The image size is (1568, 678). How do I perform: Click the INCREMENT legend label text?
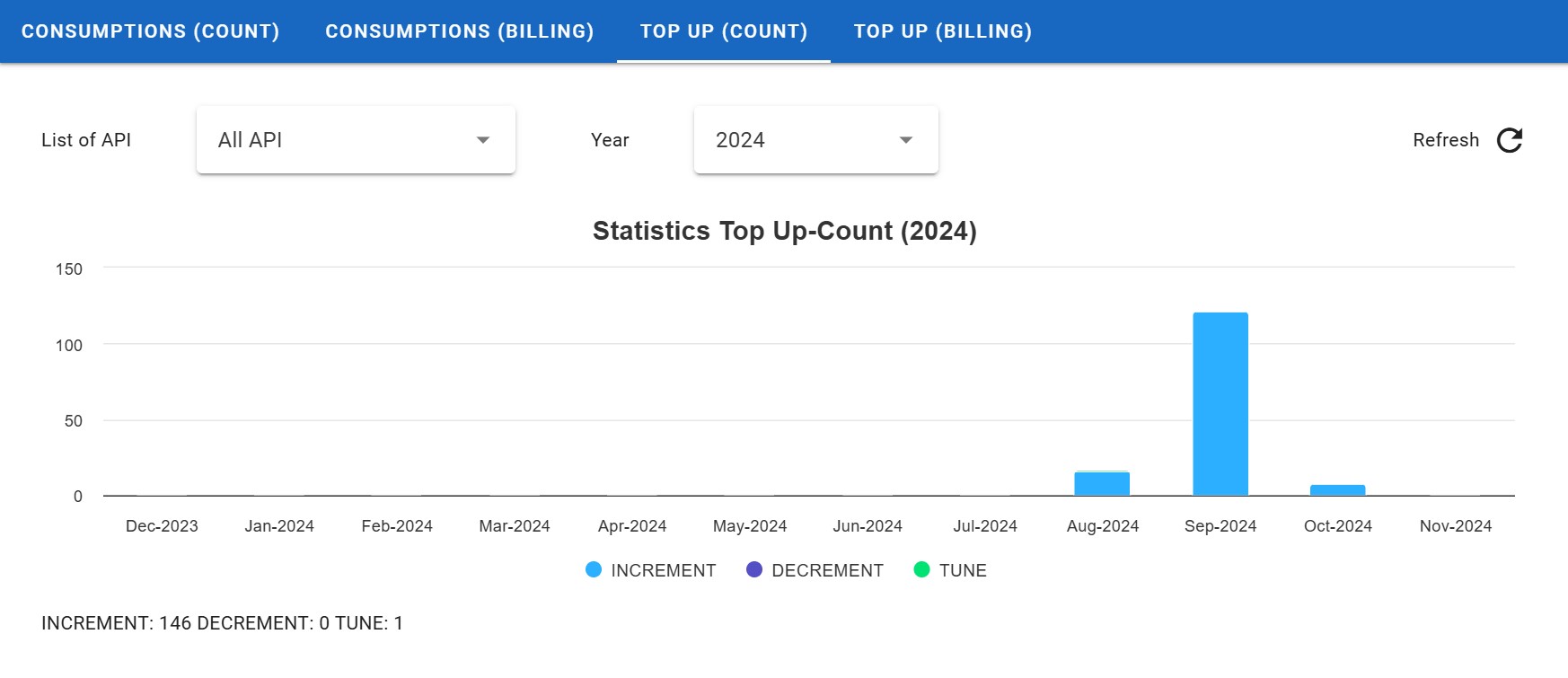click(x=663, y=570)
